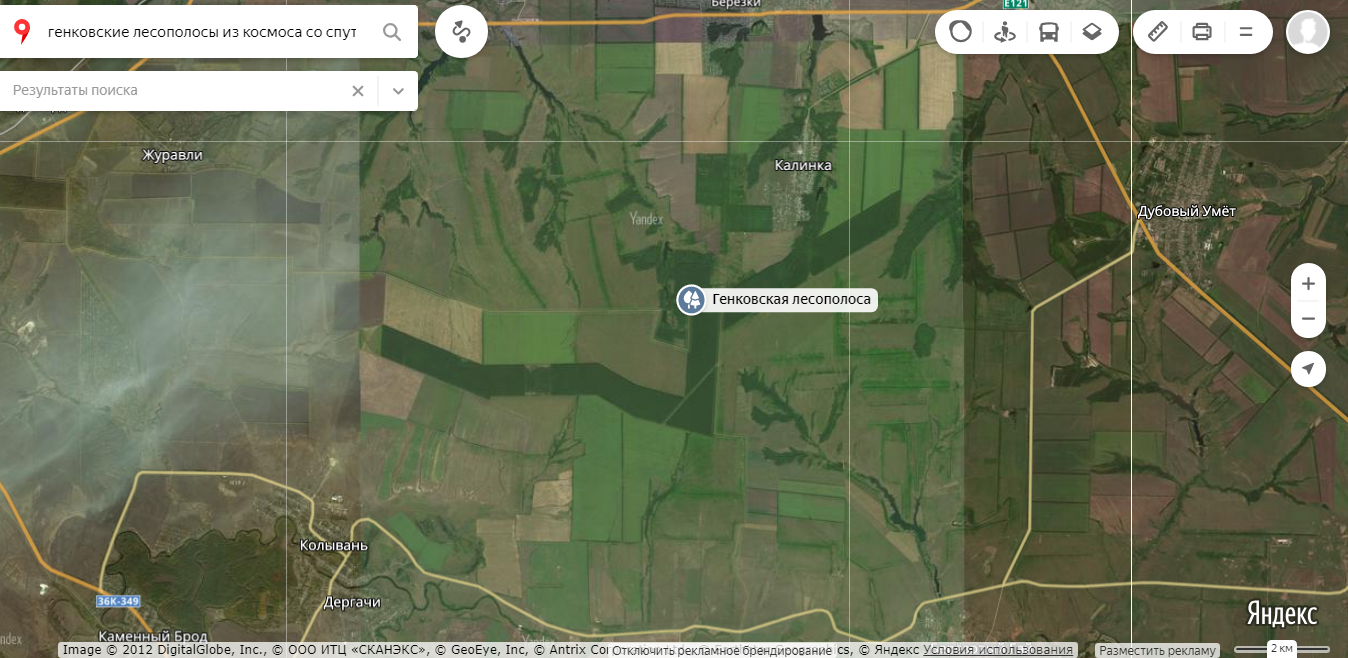The height and width of the screenshot is (658, 1348).
Task: Click the Yandex Maps red pin logo
Action: pos(21,32)
